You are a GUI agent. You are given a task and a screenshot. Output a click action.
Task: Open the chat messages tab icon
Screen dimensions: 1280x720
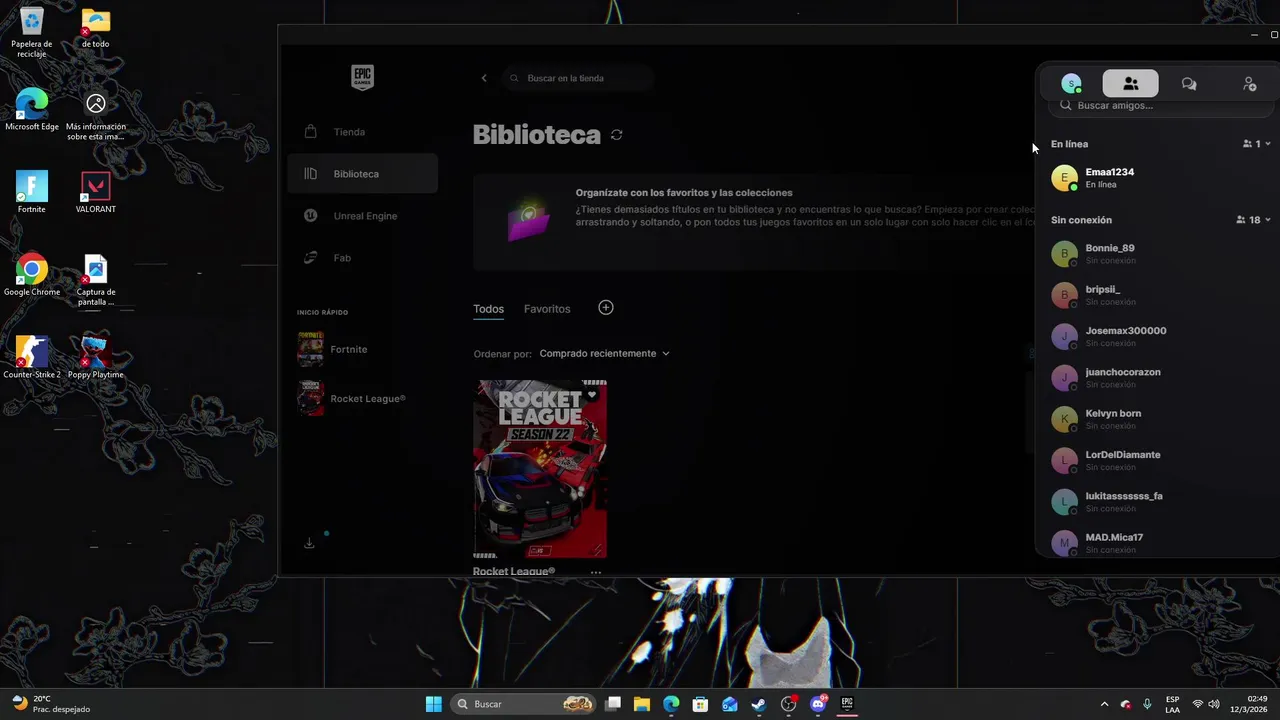coord(1189,84)
